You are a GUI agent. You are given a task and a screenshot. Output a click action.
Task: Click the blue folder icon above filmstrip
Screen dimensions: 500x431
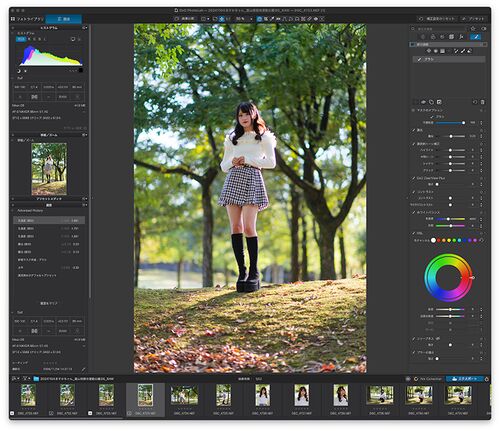(x=36, y=379)
